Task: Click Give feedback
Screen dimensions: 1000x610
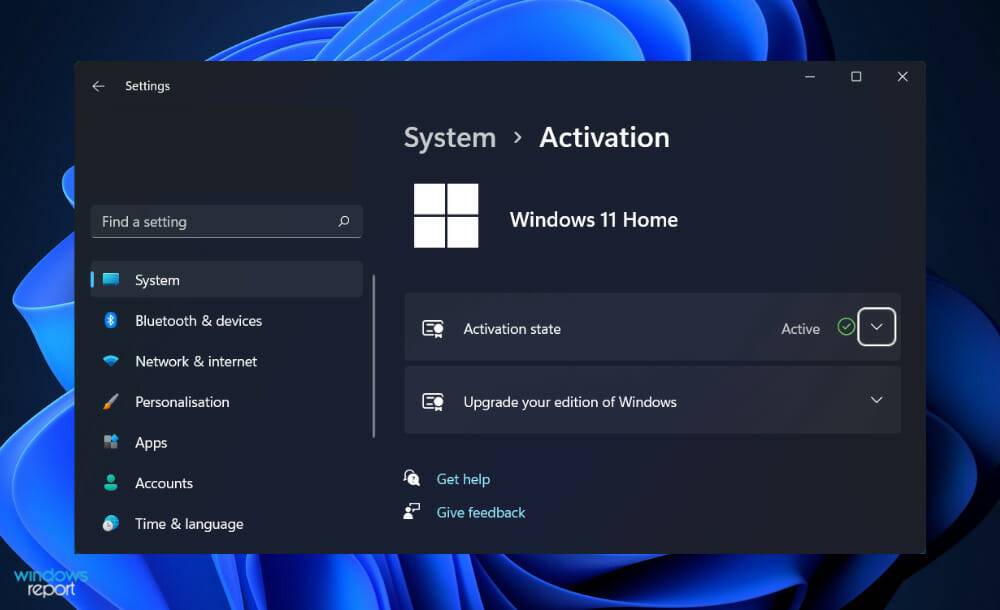Action: coord(481,512)
